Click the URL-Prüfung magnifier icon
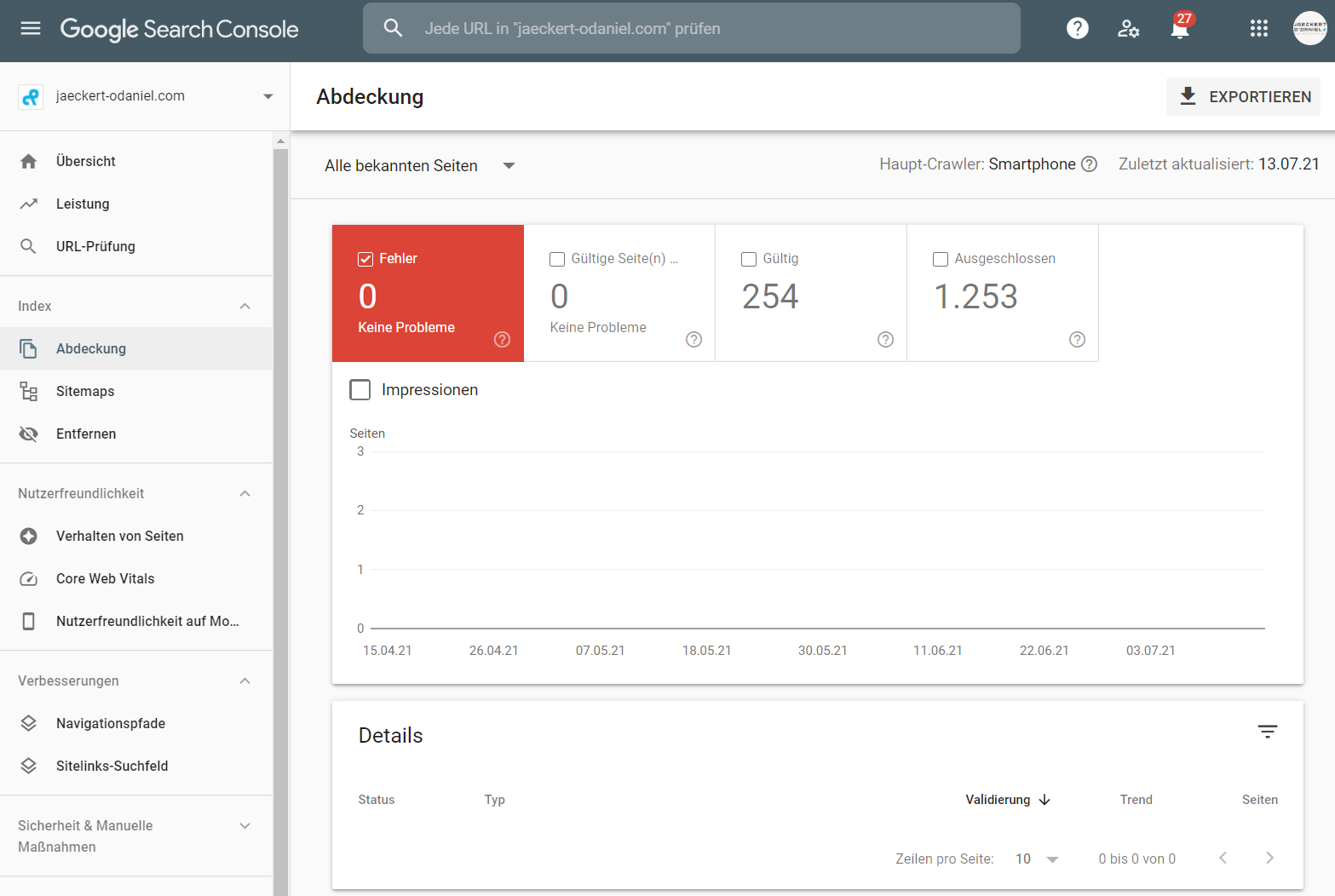 click(29, 246)
